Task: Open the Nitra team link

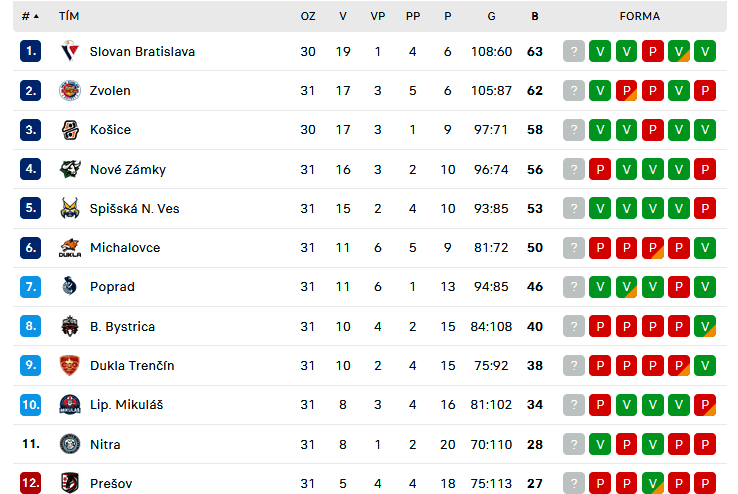Action: point(105,445)
